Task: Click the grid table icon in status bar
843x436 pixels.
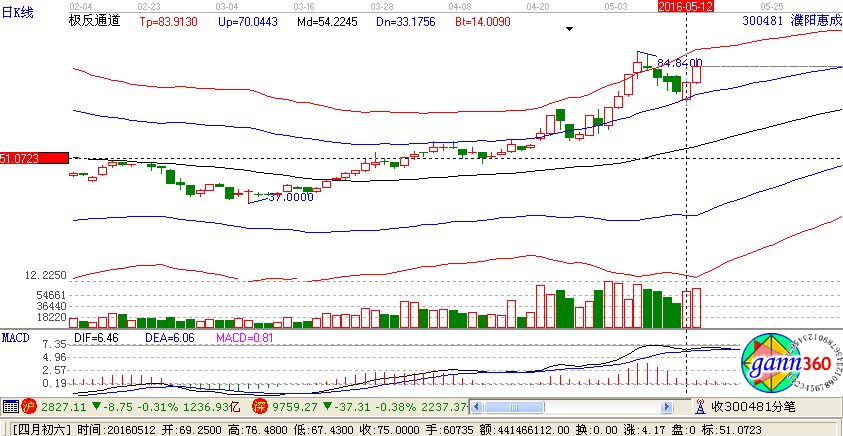Action: (x=10, y=407)
